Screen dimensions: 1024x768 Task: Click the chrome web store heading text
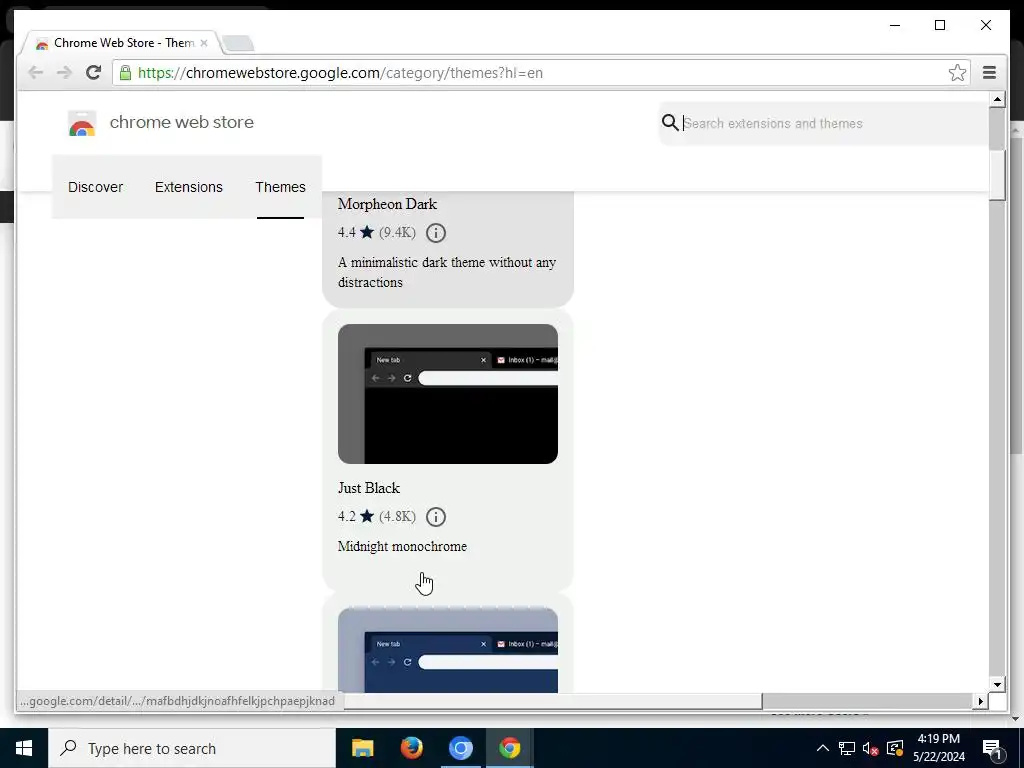click(182, 122)
